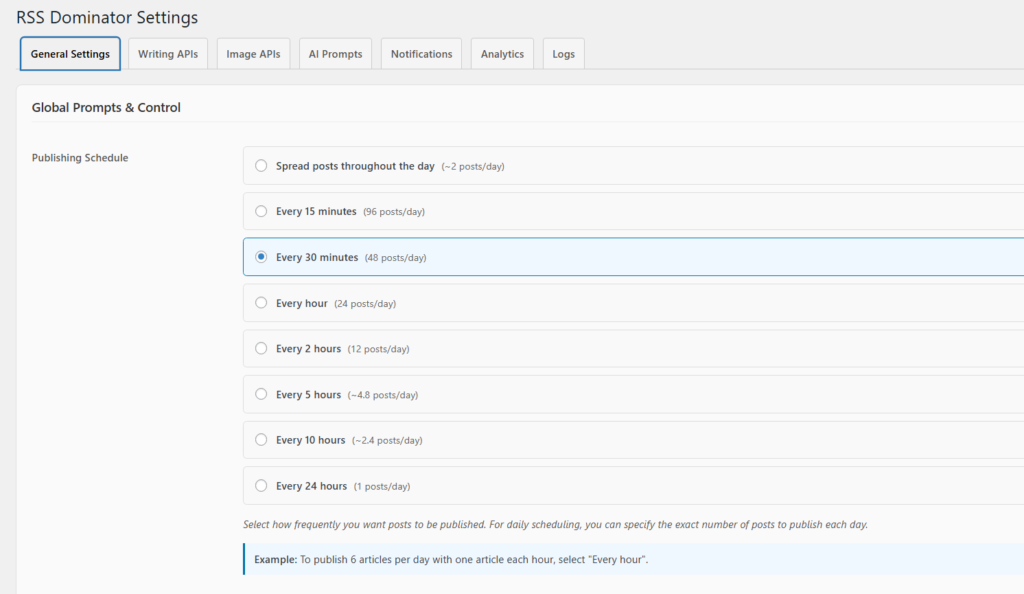The height and width of the screenshot is (594, 1024).
Task: Enable the Every 24 hours schedule
Action: tap(262, 486)
